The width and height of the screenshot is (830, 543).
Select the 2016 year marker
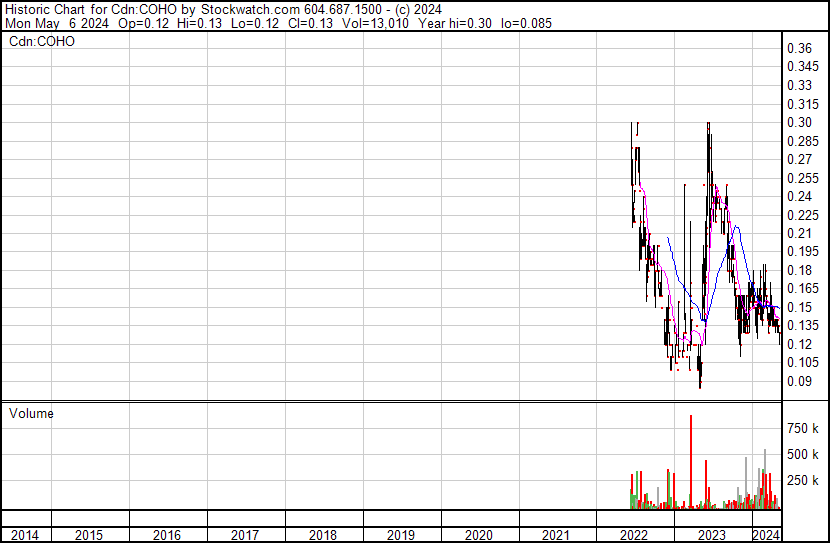pos(167,535)
